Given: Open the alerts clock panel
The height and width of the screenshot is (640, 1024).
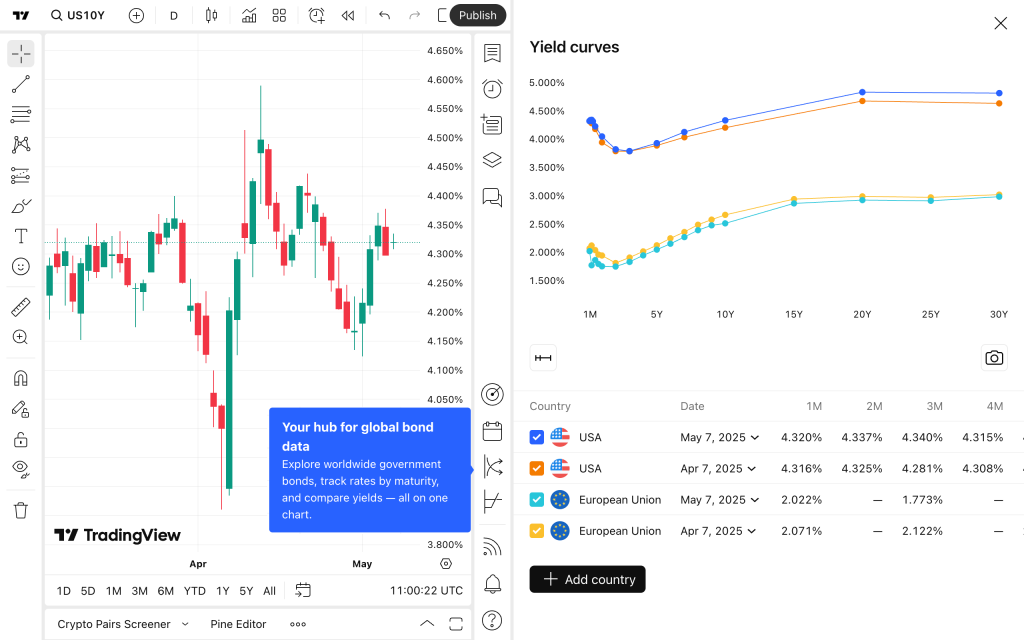Looking at the screenshot, I should point(492,89).
